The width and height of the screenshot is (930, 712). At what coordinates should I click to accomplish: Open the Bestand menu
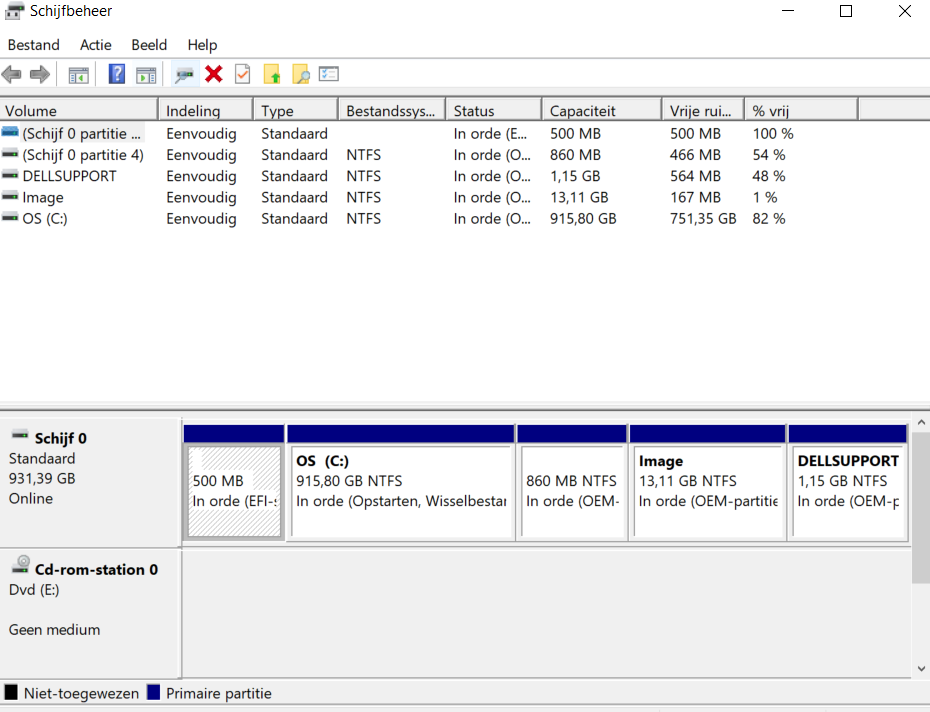click(33, 45)
